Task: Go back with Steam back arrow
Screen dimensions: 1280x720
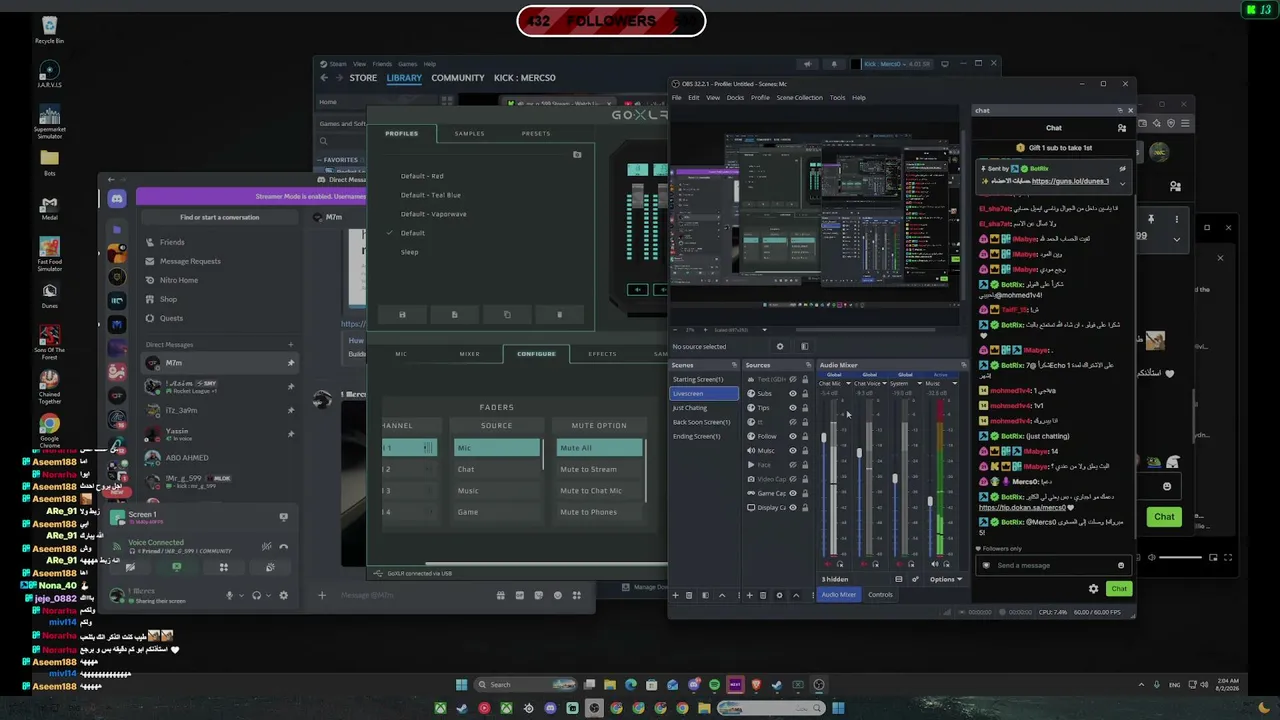Action: coord(324,78)
